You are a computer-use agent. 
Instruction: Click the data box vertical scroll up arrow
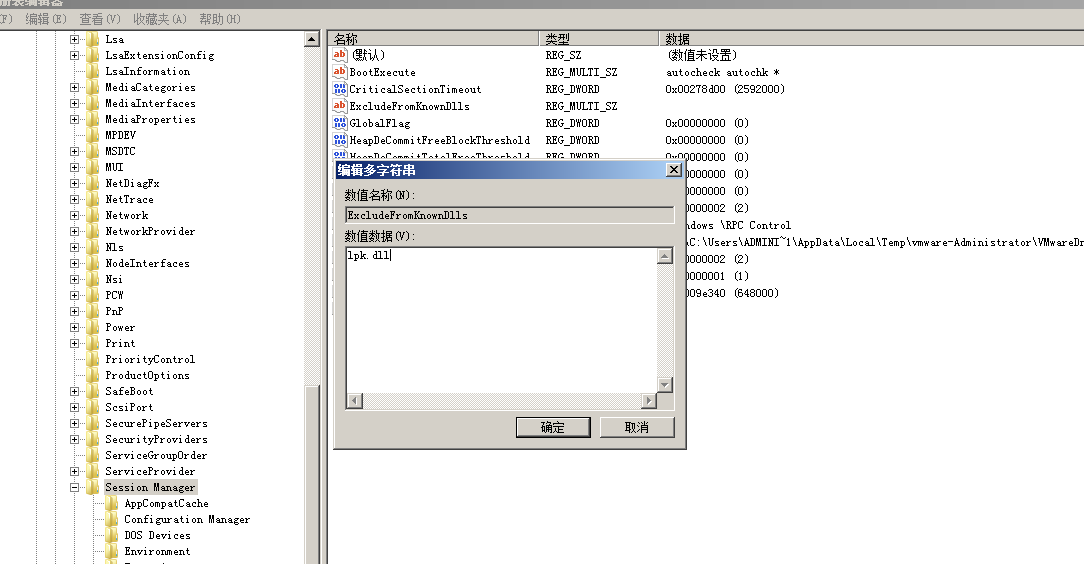tap(664, 256)
